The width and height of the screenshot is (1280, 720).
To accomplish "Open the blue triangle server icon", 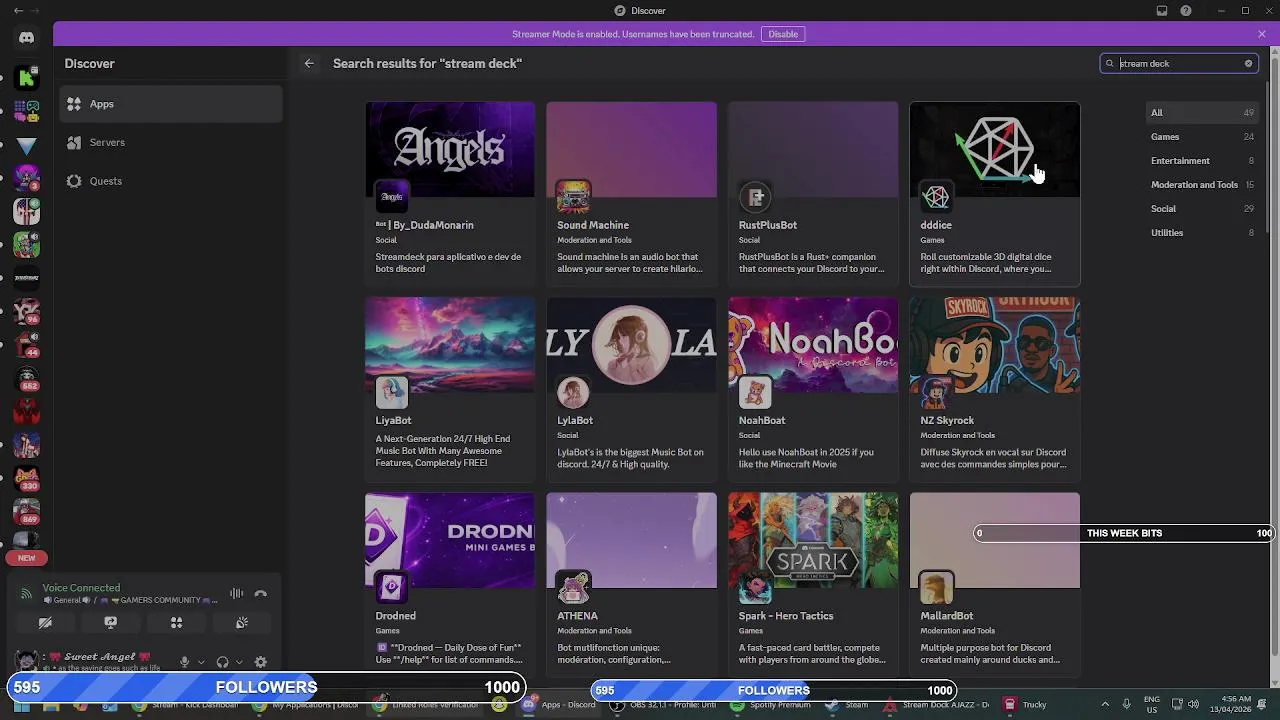I will tap(27, 145).
